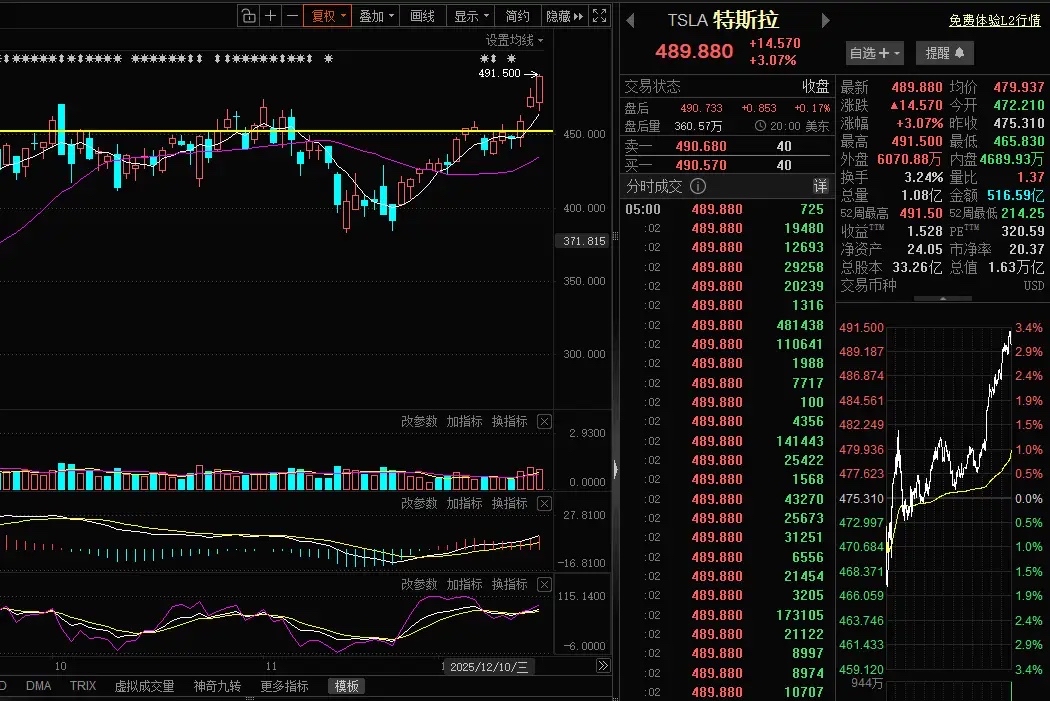The height and width of the screenshot is (701, 1050).
Task: Close the volume indicator panel
Action: tap(544, 421)
